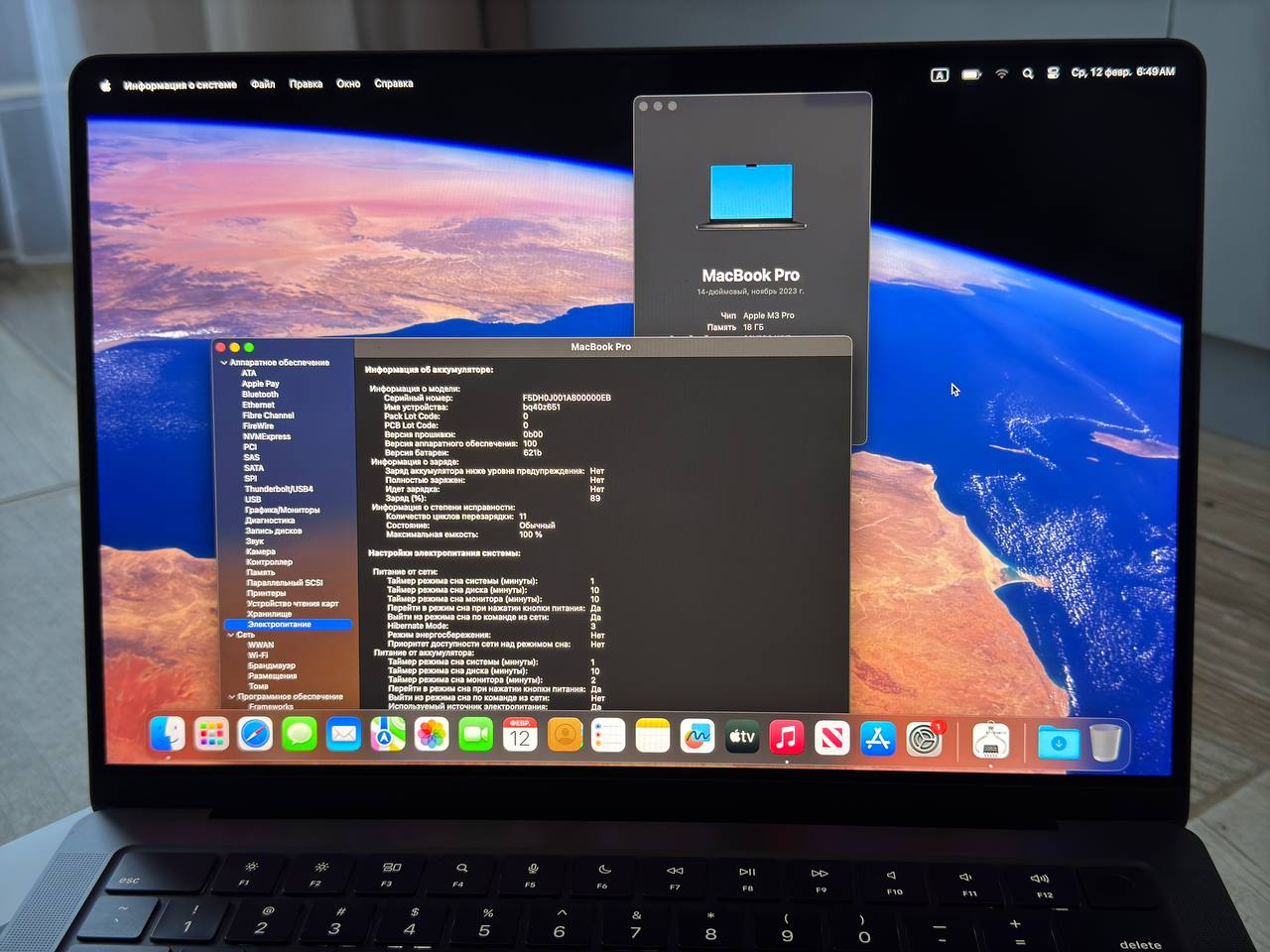Viewport: 1270px width, 952px height.
Task: Click 'Apple M3 Pro' in About window
Action: pos(769,315)
